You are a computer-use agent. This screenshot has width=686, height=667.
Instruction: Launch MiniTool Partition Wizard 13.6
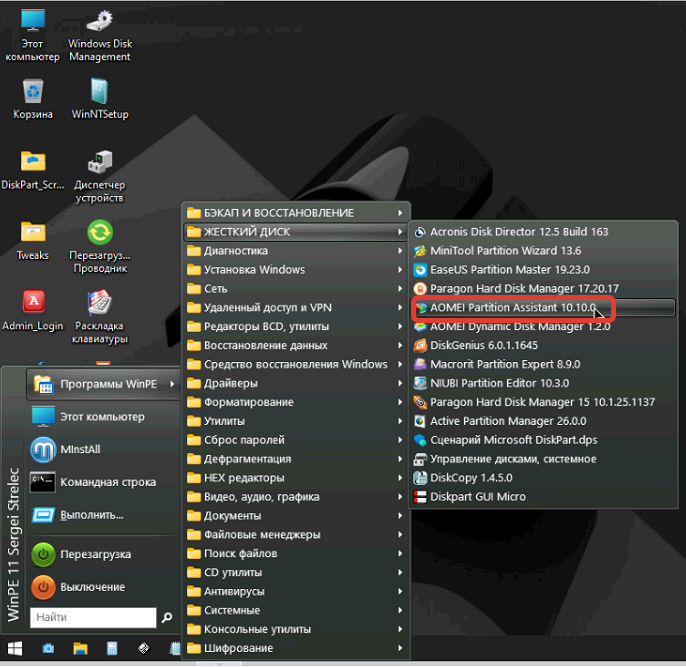click(x=505, y=251)
